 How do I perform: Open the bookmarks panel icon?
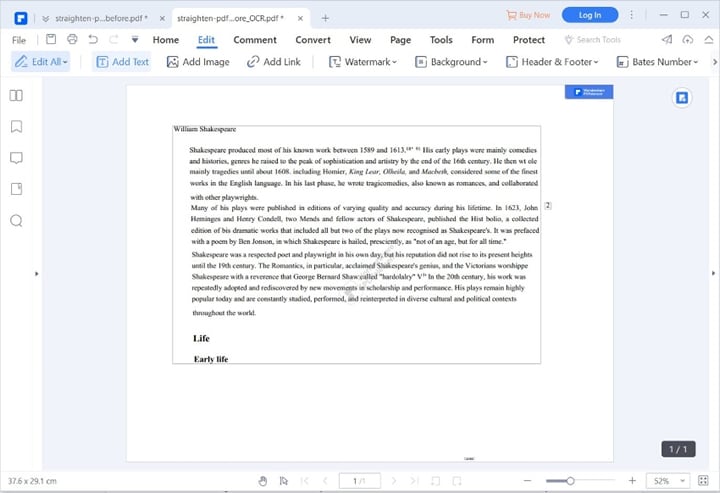[x=16, y=127]
